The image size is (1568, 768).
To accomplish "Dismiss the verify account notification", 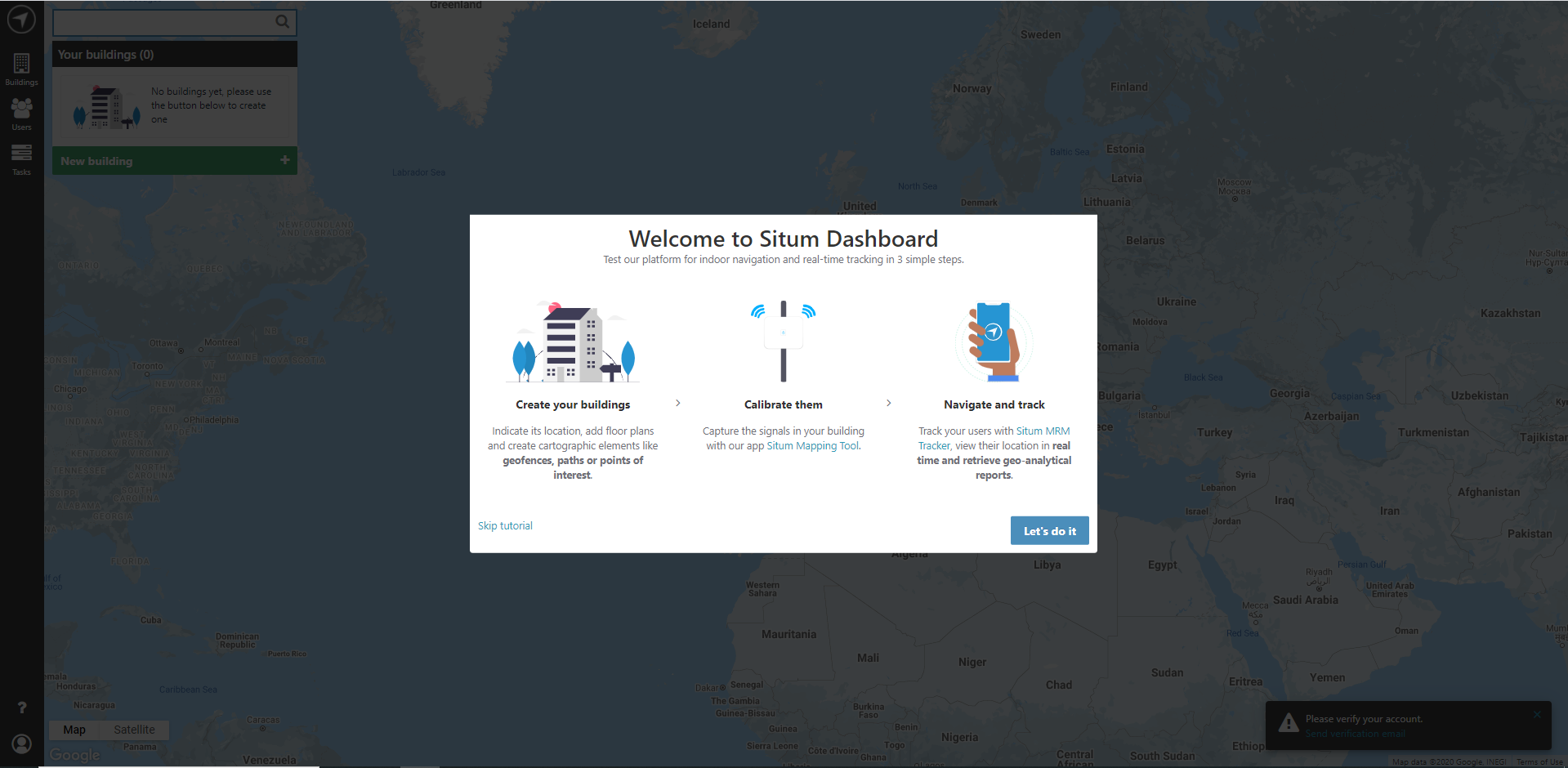I will [1537, 714].
